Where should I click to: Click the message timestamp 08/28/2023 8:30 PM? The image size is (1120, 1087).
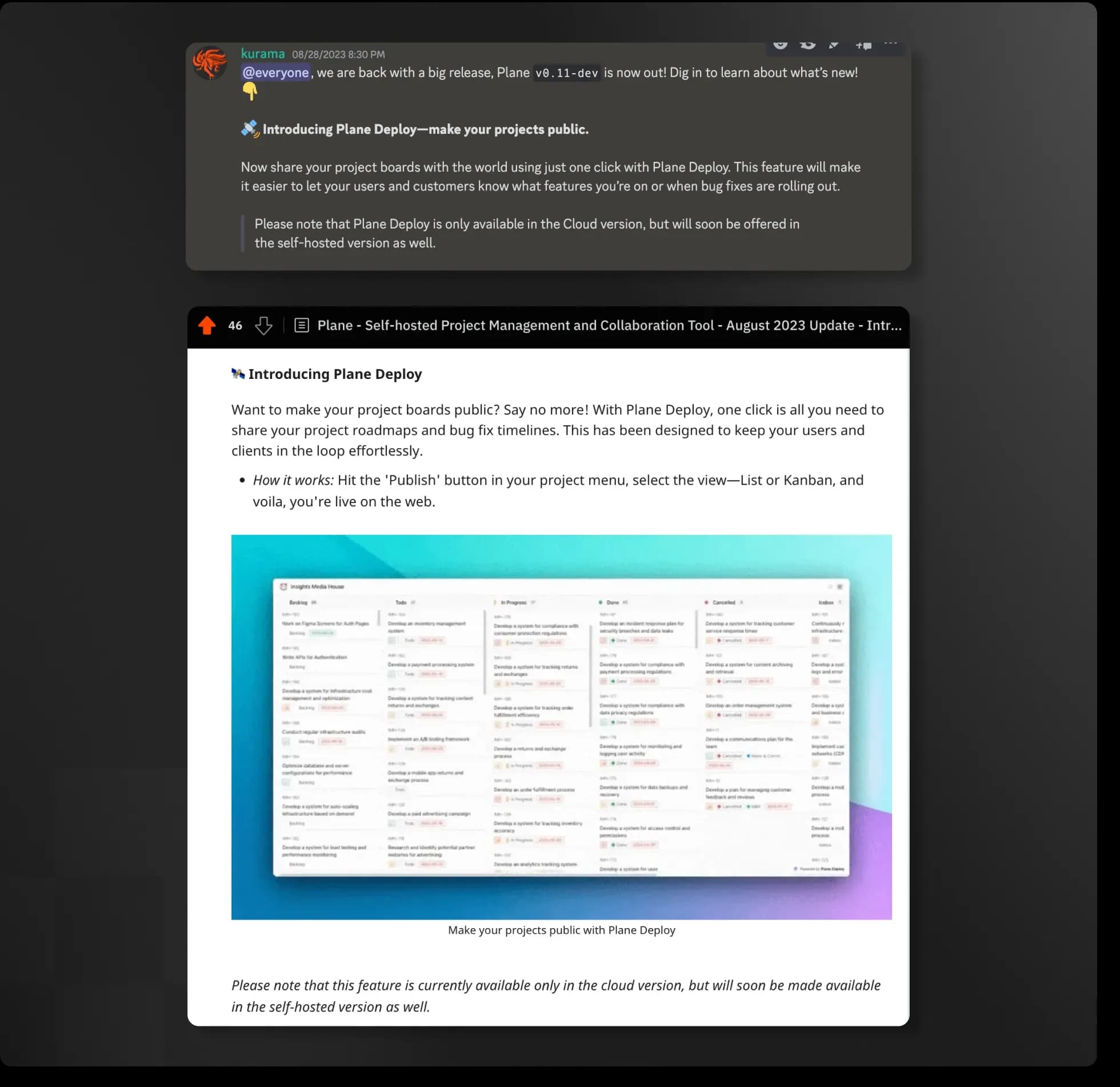tap(338, 54)
